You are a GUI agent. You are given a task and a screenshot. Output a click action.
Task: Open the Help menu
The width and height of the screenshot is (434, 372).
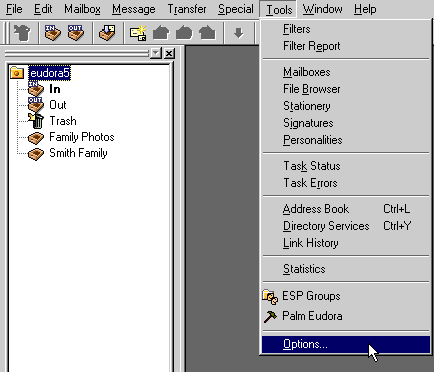point(365,9)
